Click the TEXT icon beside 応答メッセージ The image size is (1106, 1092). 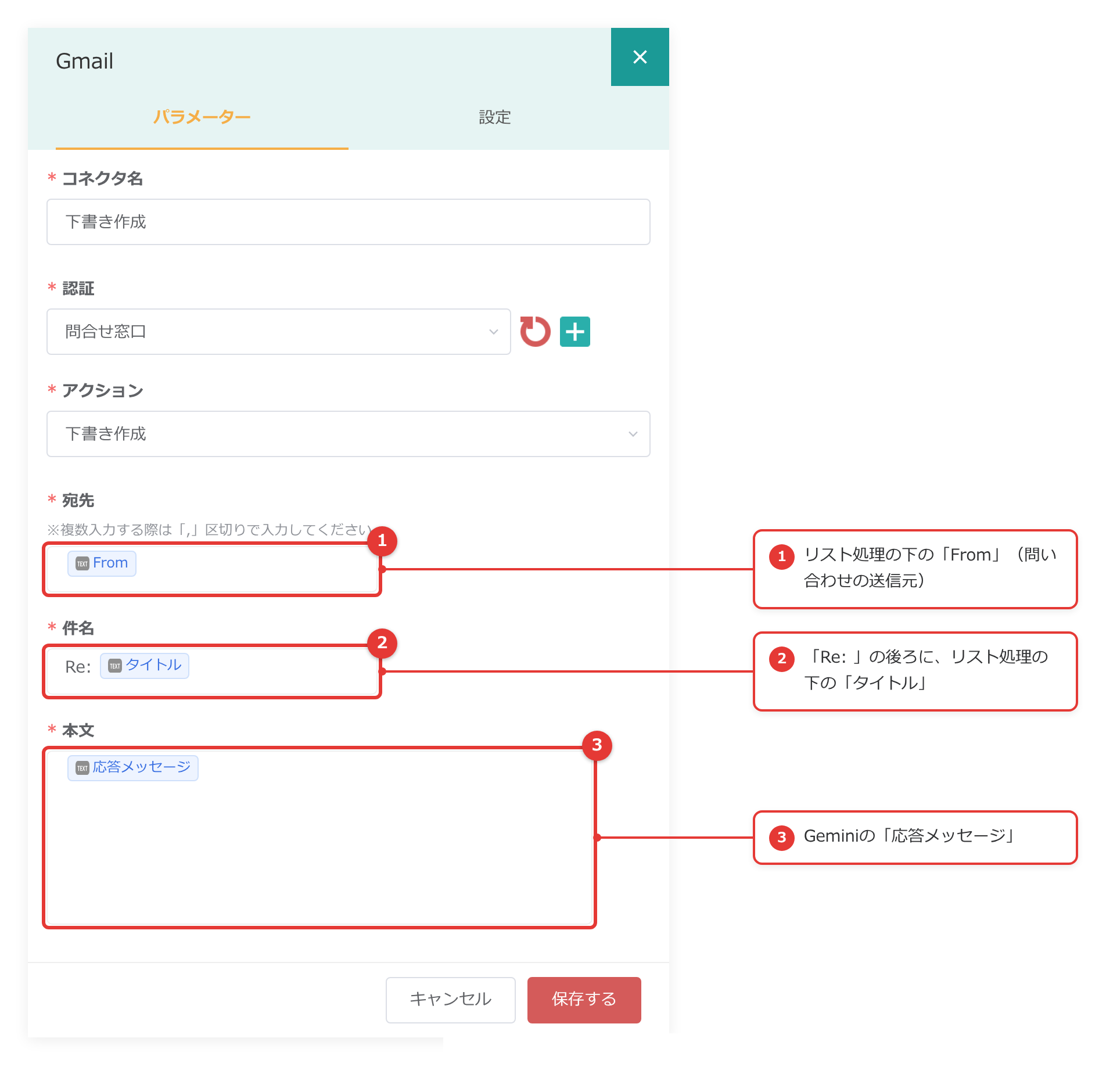point(82,768)
